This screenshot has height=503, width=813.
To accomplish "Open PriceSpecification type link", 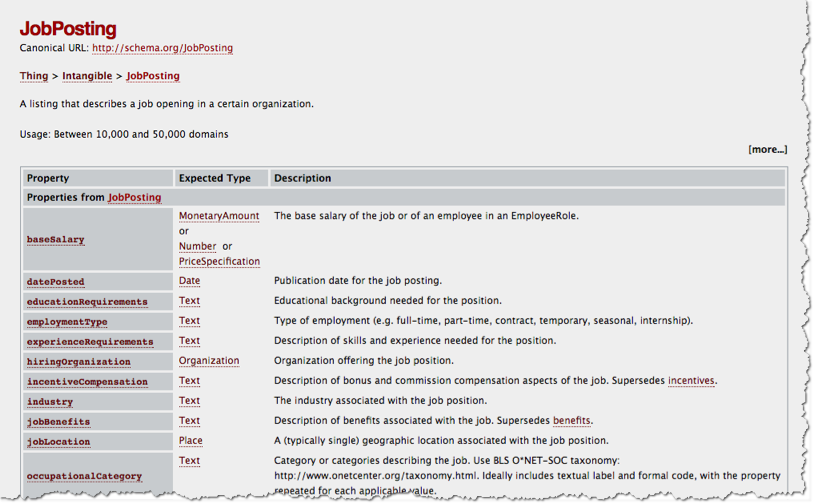I will (x=219, y=261).
